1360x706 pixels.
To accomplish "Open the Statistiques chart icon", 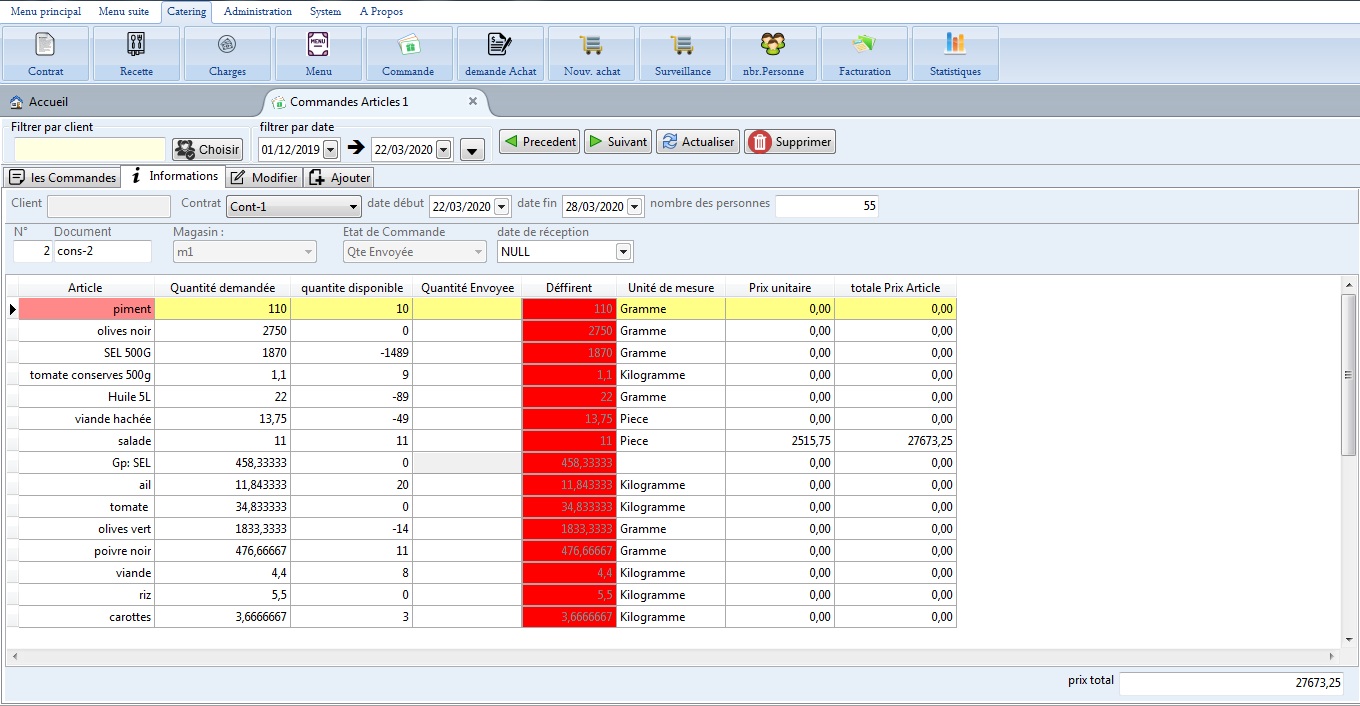I will click(954, 45).
